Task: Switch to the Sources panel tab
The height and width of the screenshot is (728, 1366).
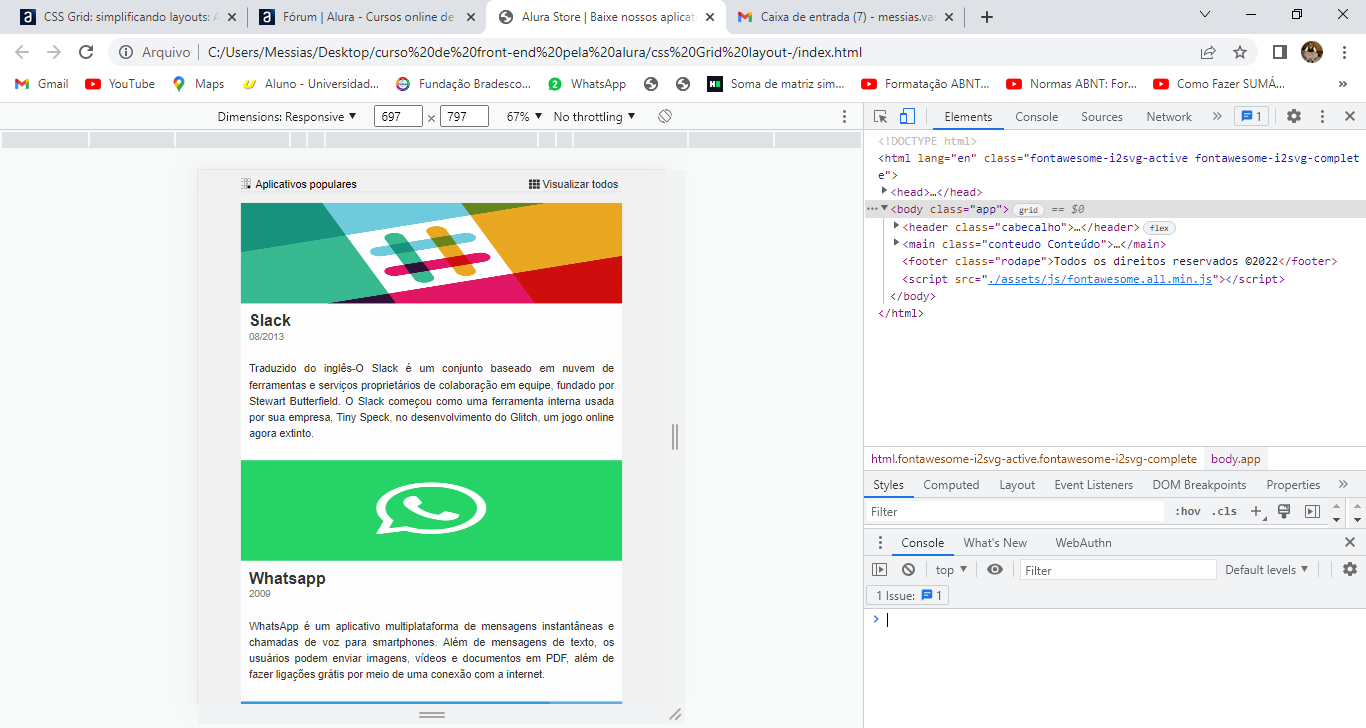Action: (x=1102, y=117)
